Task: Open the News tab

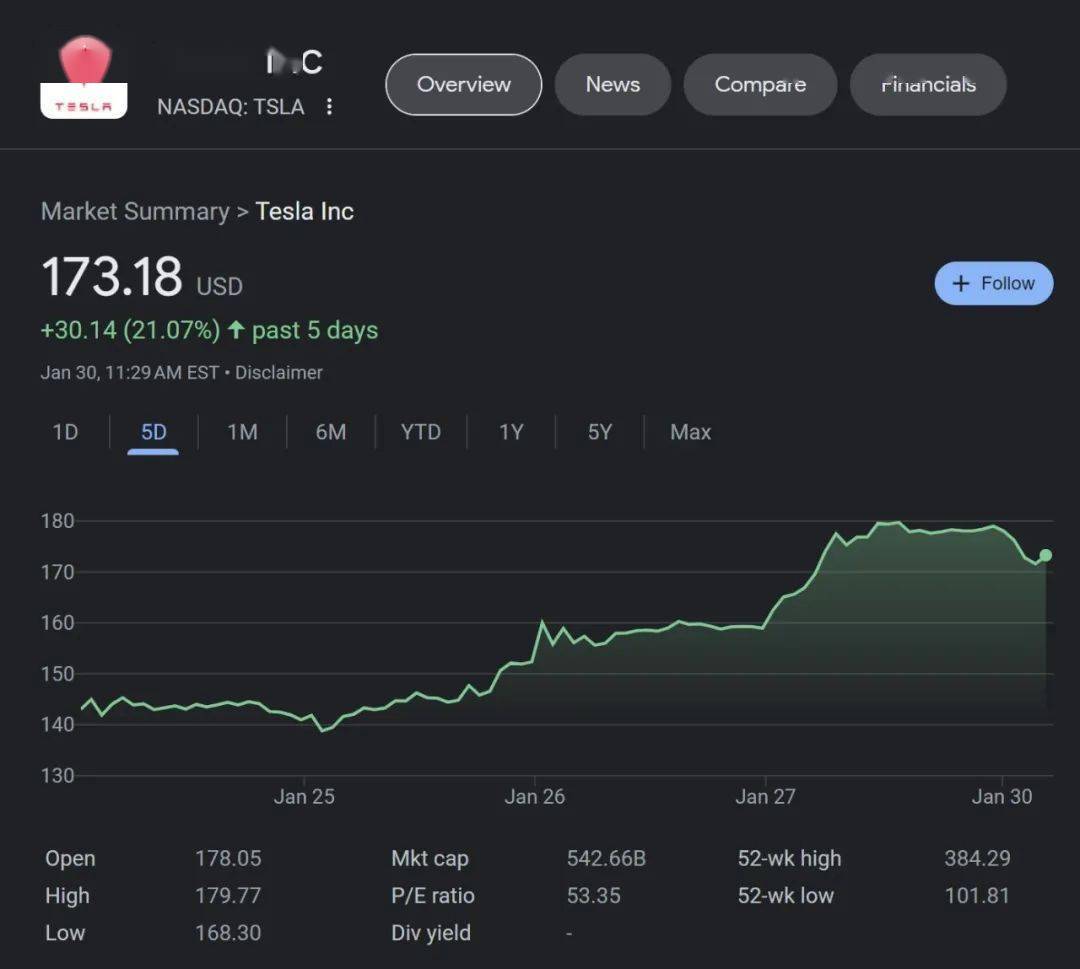Action: [x=612, y=85]
